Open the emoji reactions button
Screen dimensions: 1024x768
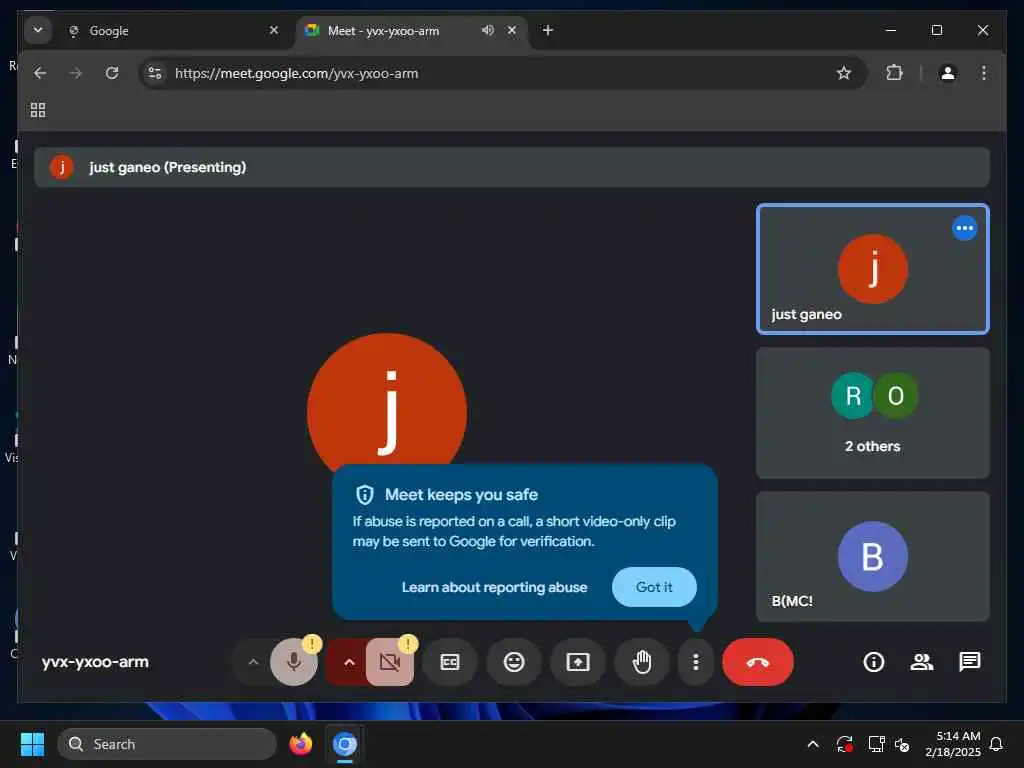[514, 662]
